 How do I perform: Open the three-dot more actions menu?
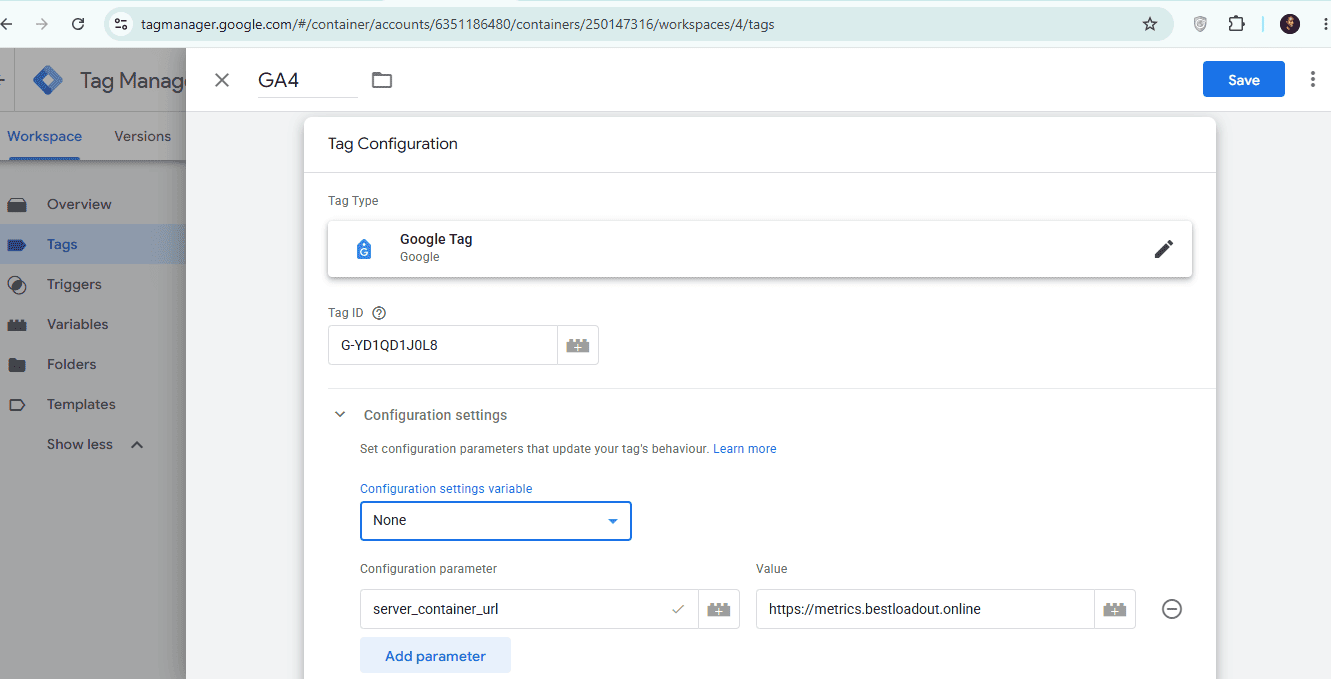(1312, 80)
